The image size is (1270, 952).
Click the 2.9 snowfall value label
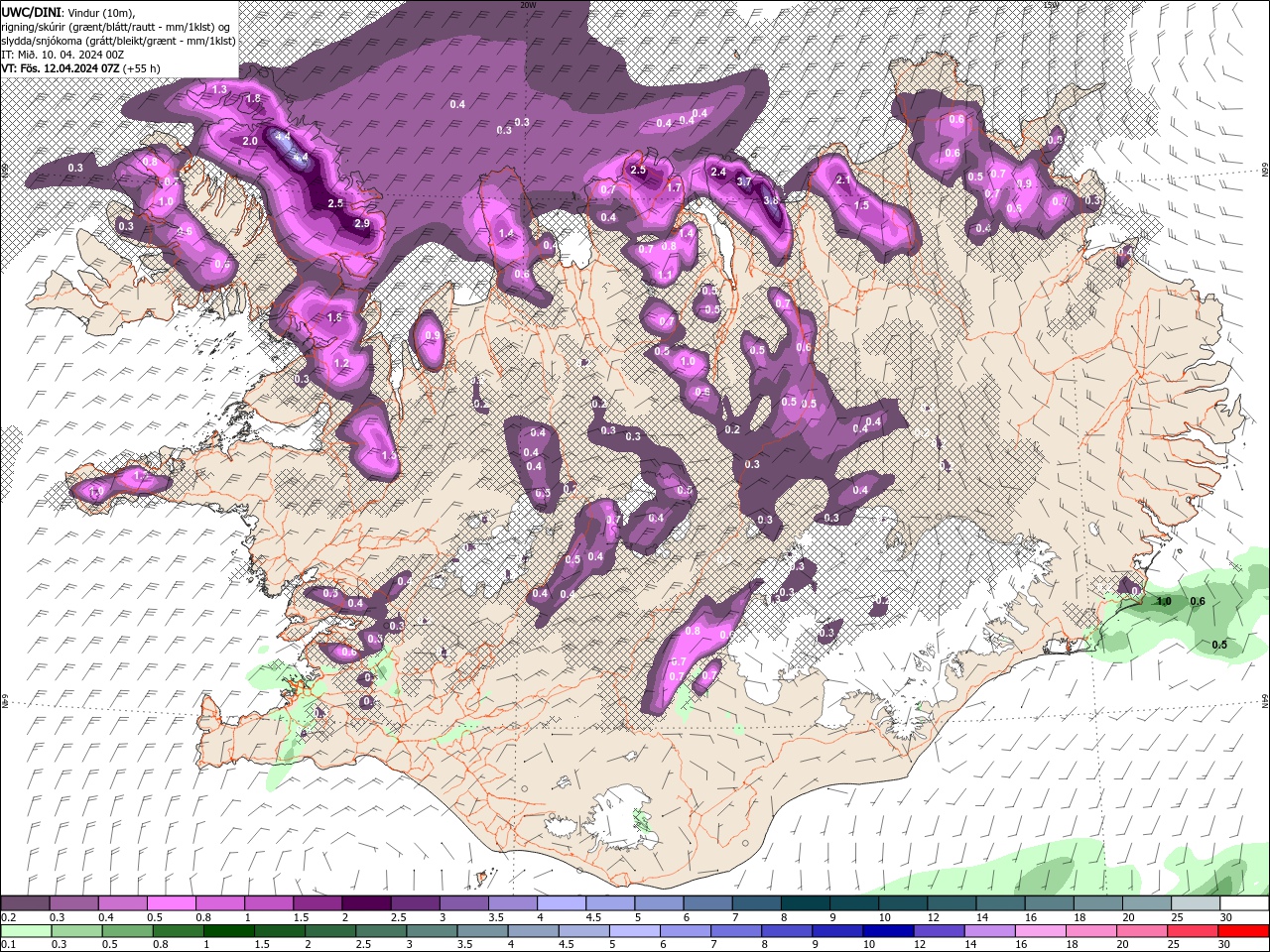361,223
